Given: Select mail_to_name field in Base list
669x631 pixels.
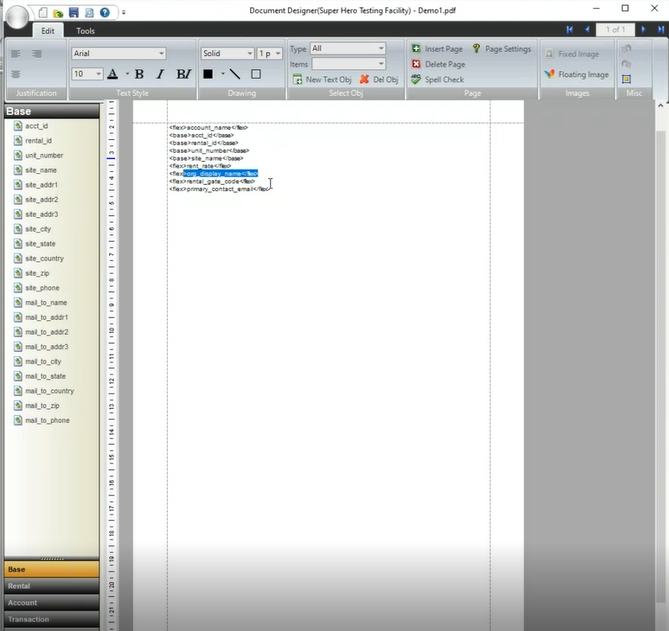Looking at the screenshot, I should 41,303.
